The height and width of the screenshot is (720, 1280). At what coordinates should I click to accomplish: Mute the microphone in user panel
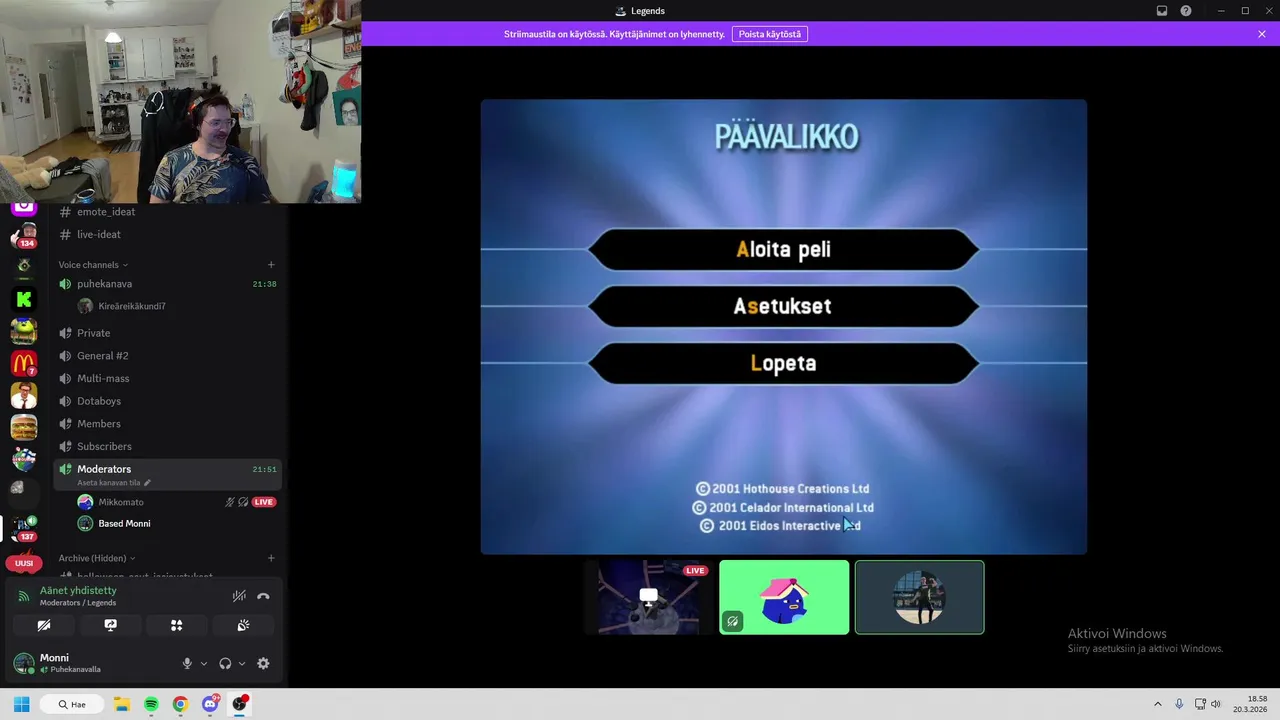[187, 663]
